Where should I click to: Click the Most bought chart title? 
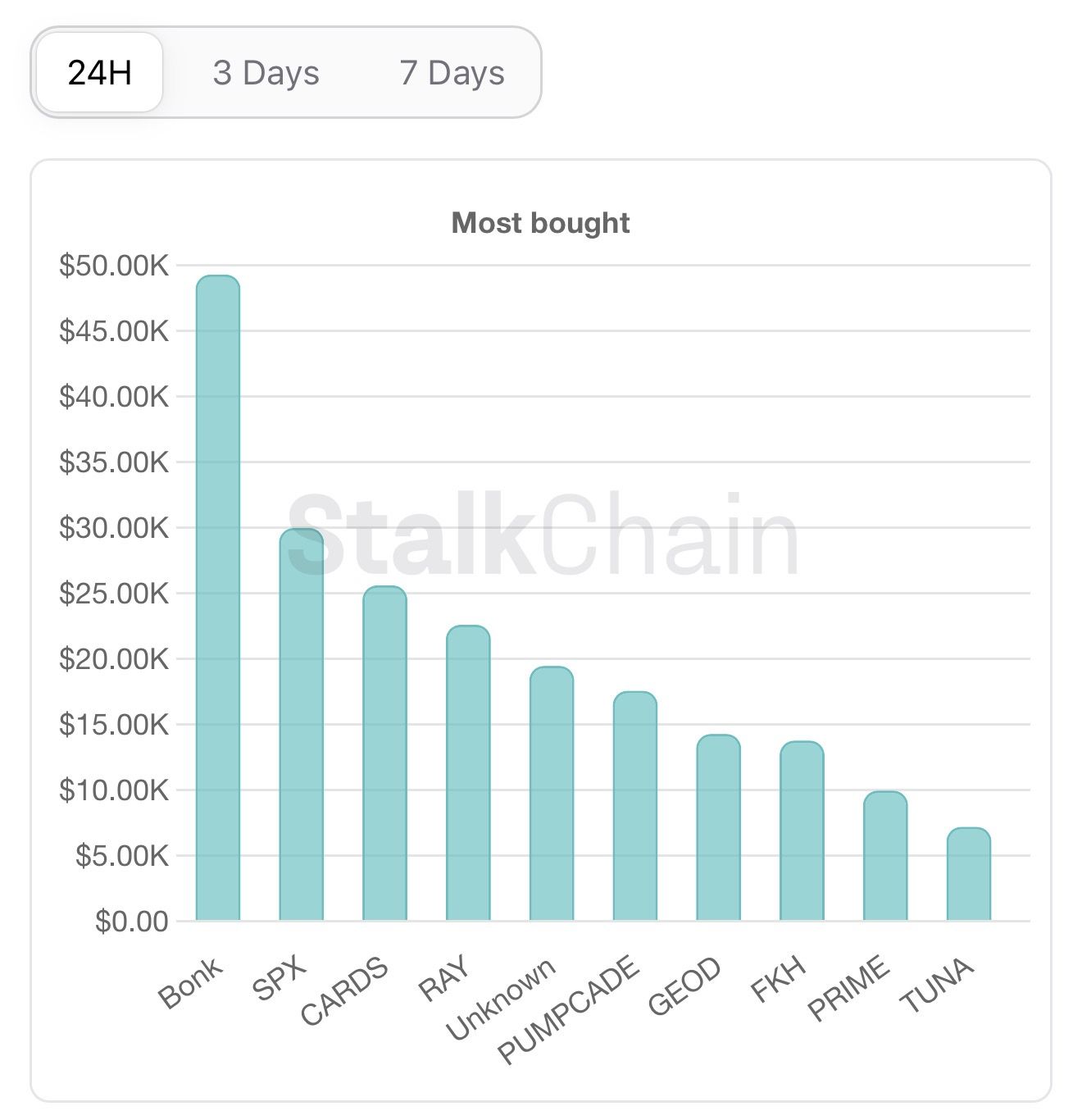541,223
